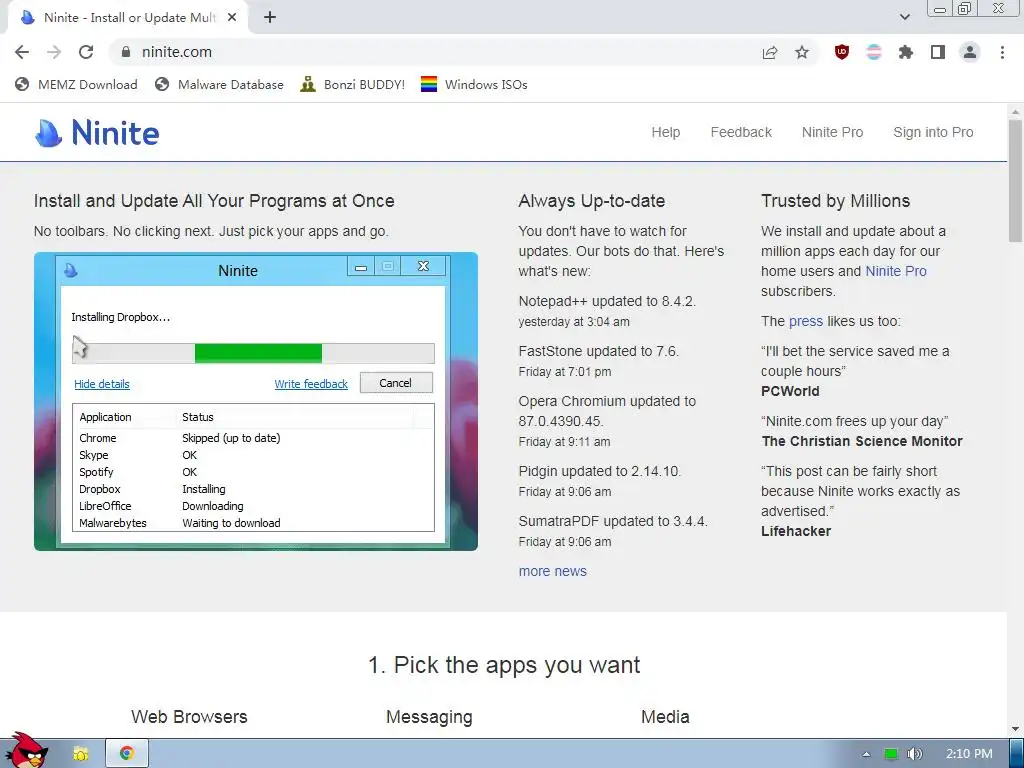1024x768 pixels.
Task: Bookmark this page with the star
Action: tap(802, 52)
